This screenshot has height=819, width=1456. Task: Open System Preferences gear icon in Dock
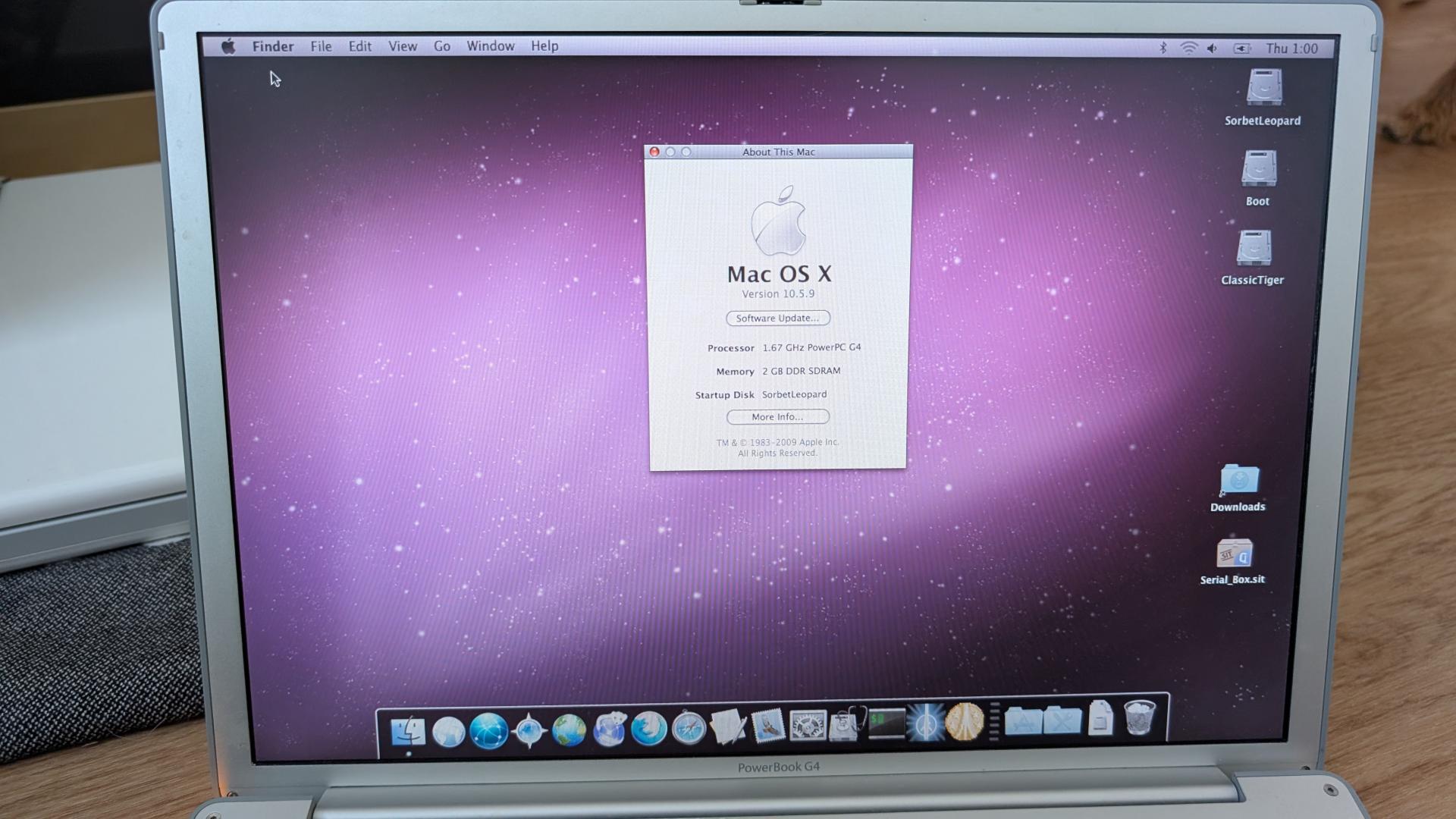(x=808, y=726)
